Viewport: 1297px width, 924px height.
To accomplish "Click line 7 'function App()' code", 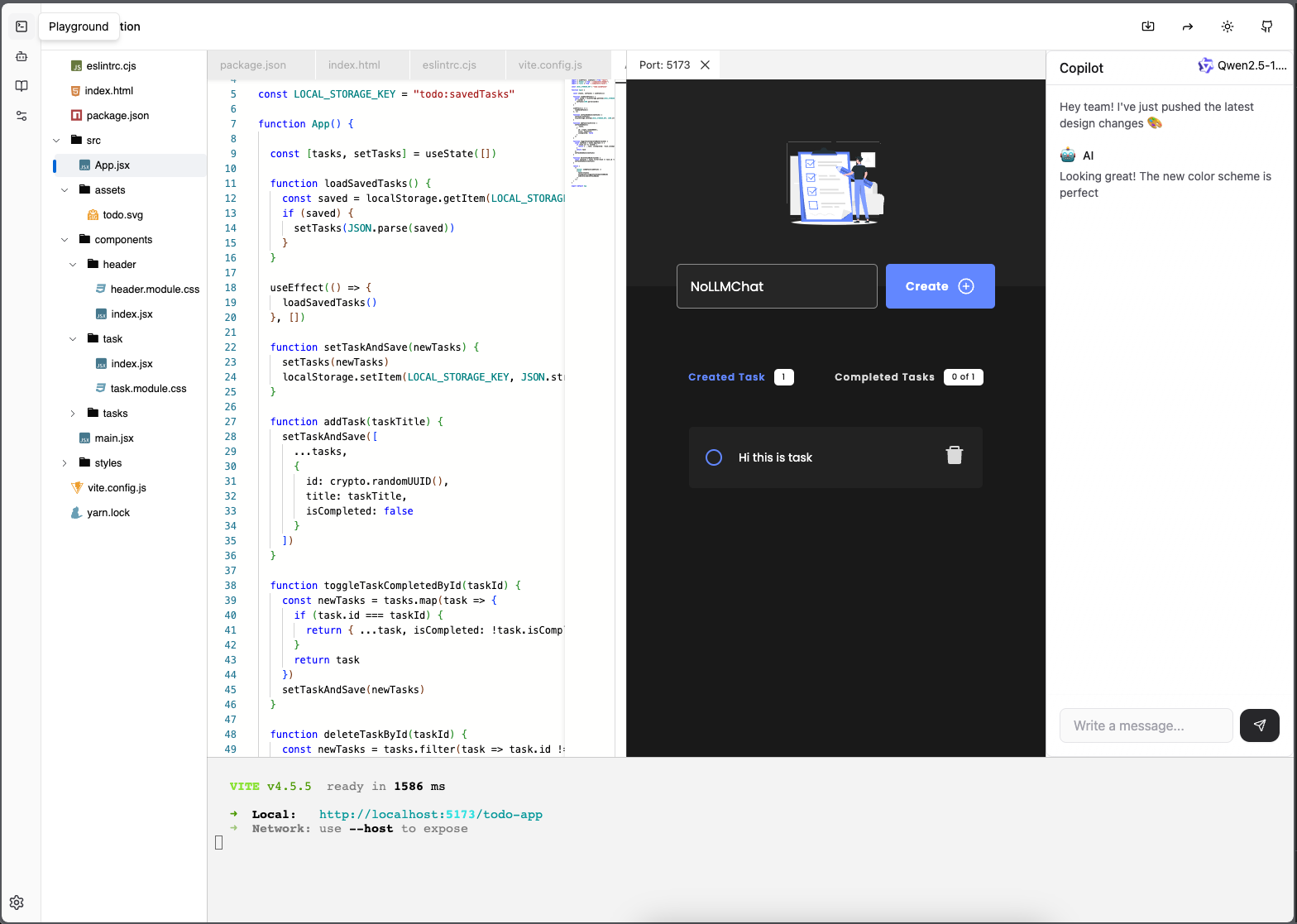I will pos(306,124).
